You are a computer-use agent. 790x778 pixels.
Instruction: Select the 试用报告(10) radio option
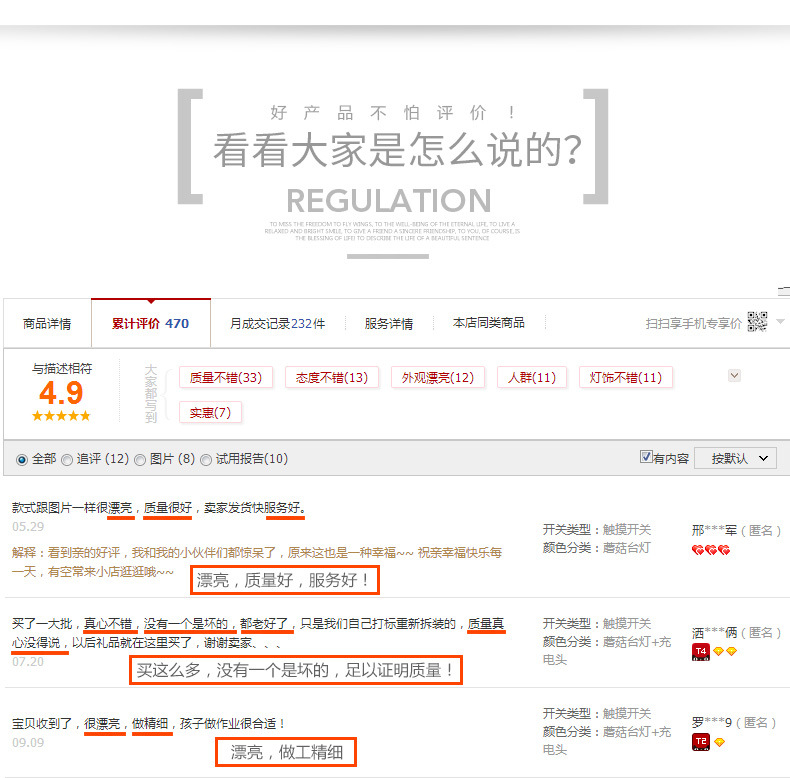pos(206,459)
